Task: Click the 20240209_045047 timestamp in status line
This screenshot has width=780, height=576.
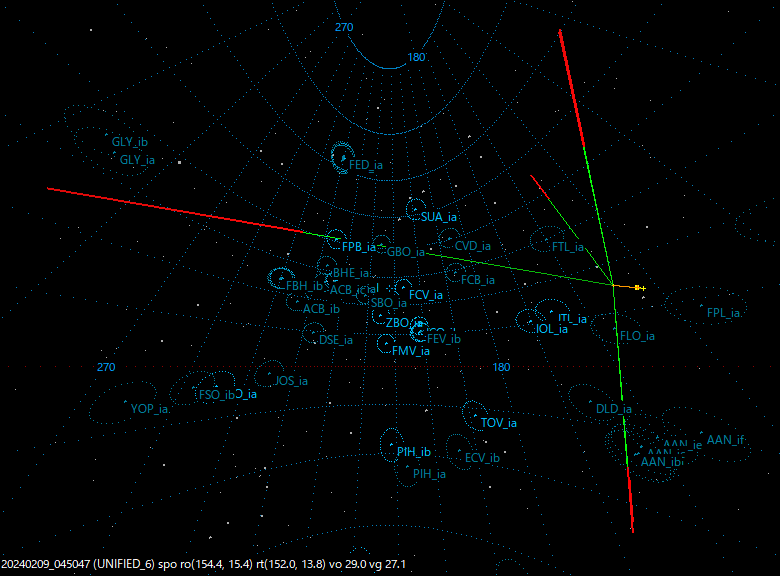Action: pos(46,564)
